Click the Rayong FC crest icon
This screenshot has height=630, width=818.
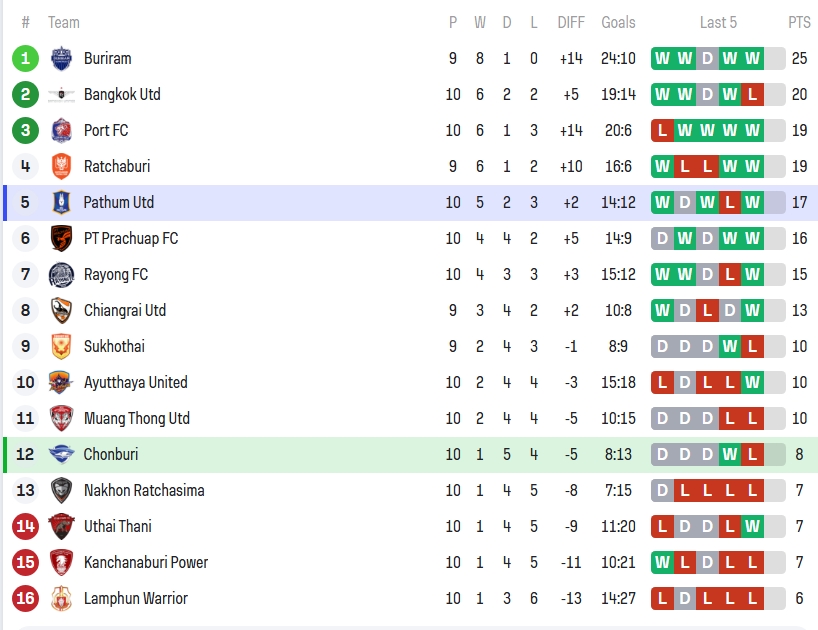[x=61, y=274]
